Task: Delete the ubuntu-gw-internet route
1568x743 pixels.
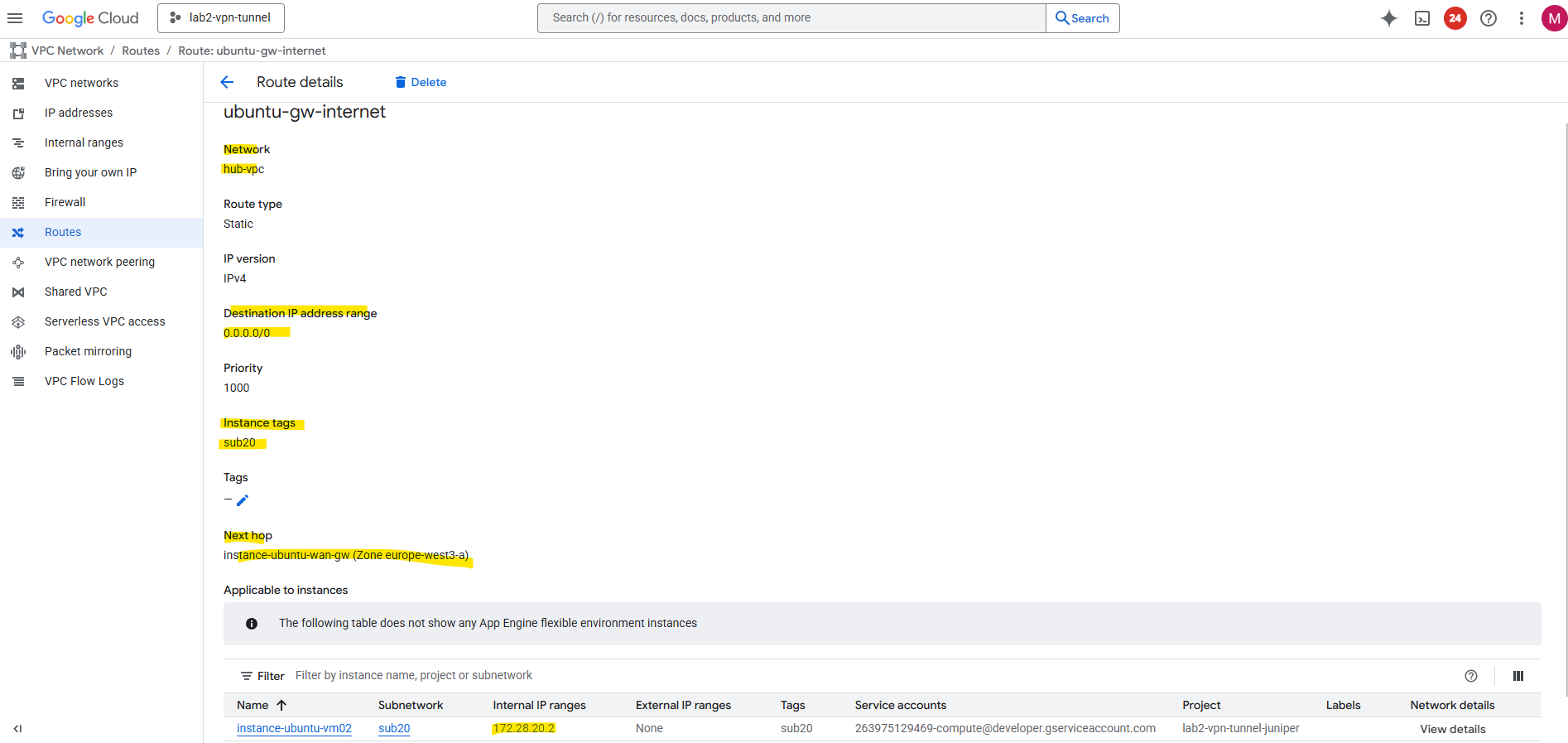Action: coord(421,82)
